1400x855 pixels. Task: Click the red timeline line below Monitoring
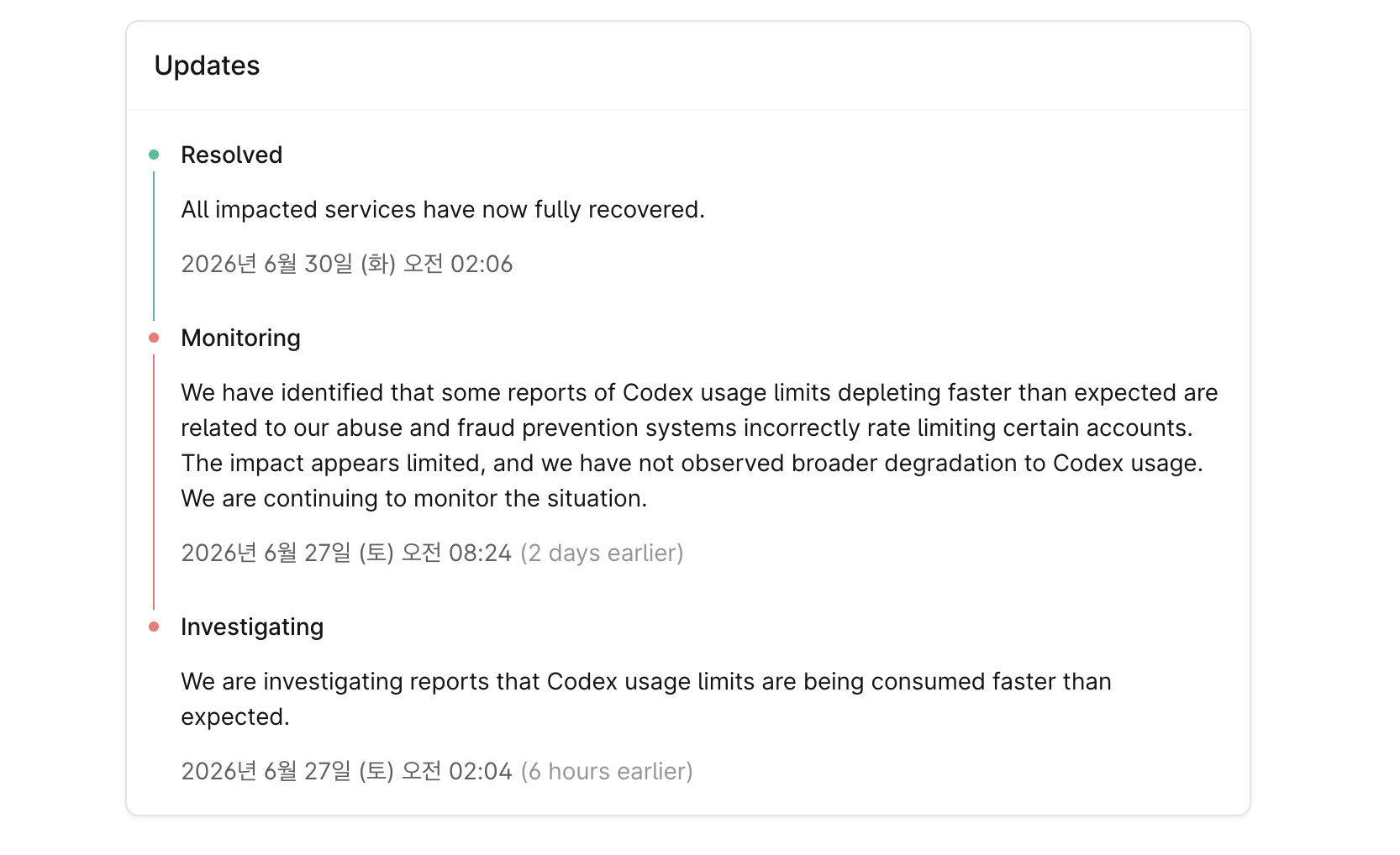click(x=154, y=482)
